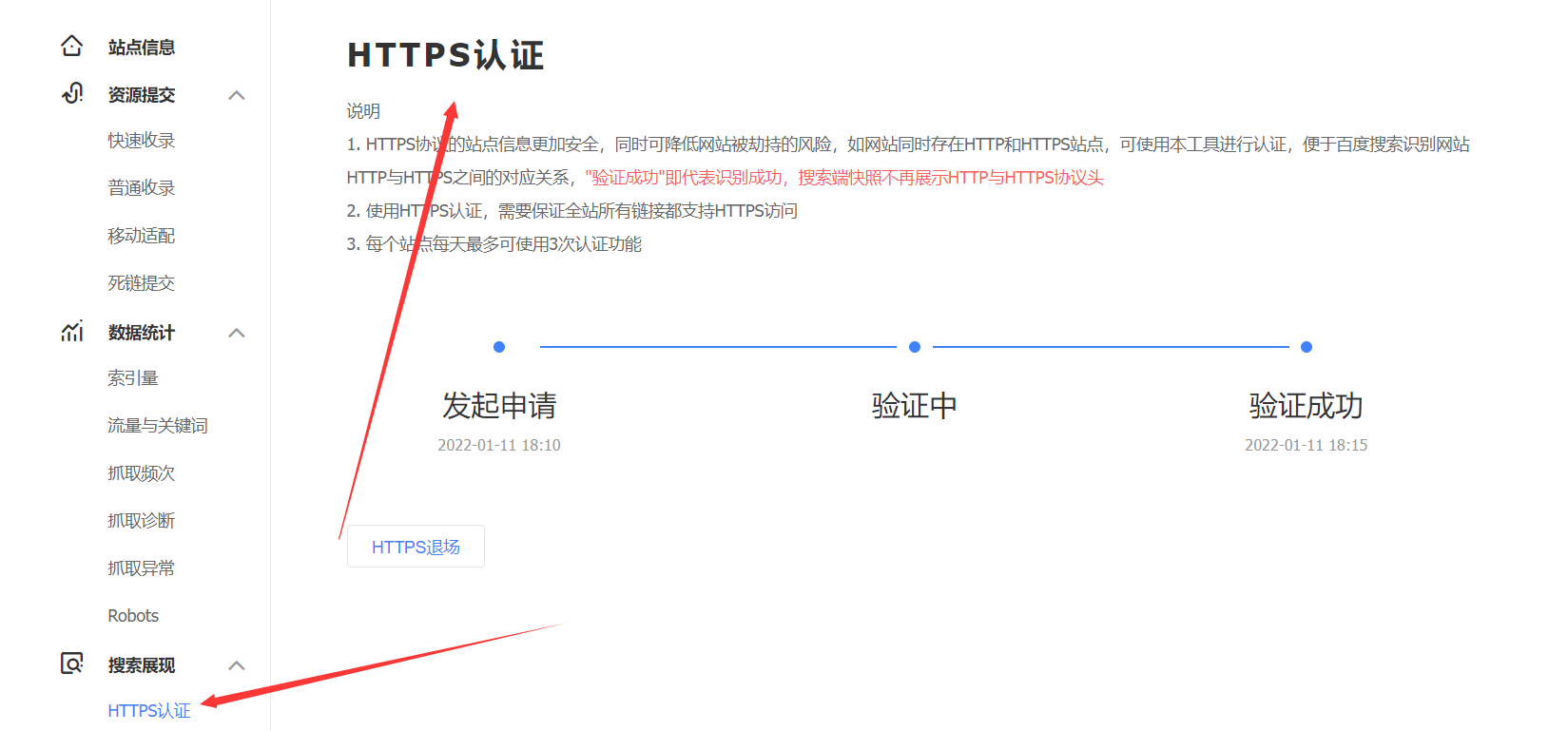Collapse the 搜索展现 section chevron

[x=237, y=665]
